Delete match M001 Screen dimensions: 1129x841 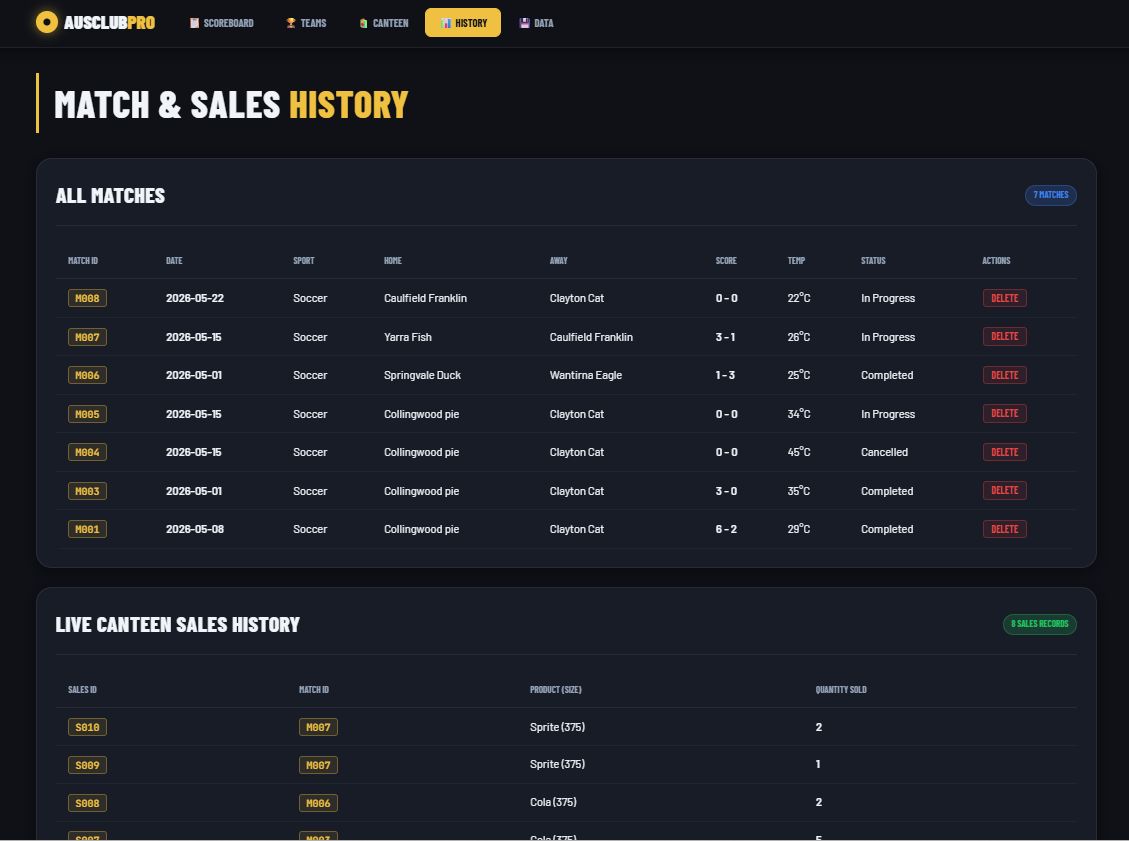pyautogui.click(x=1004, y=529)
